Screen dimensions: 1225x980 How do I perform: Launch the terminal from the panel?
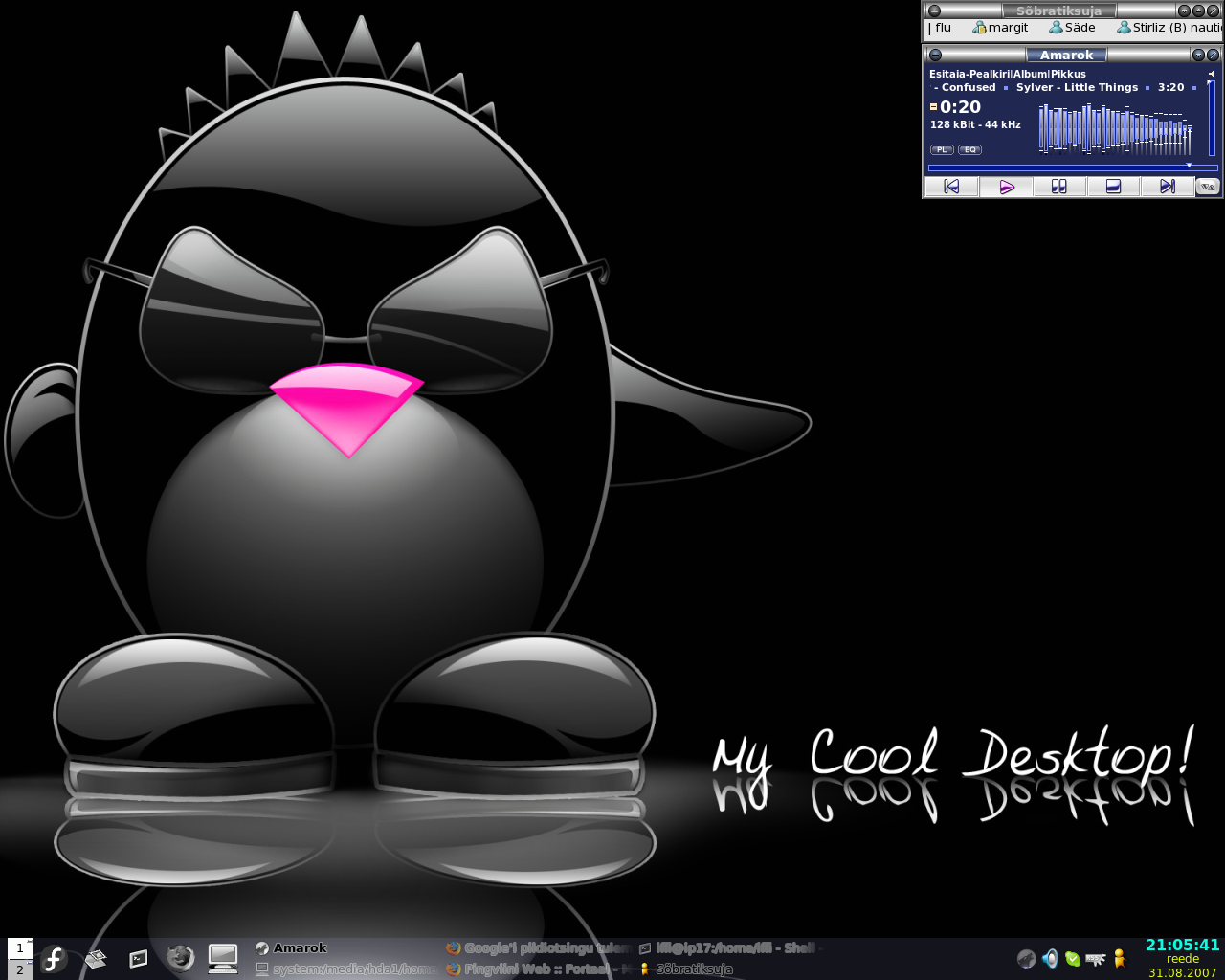[x=139, y=958]
